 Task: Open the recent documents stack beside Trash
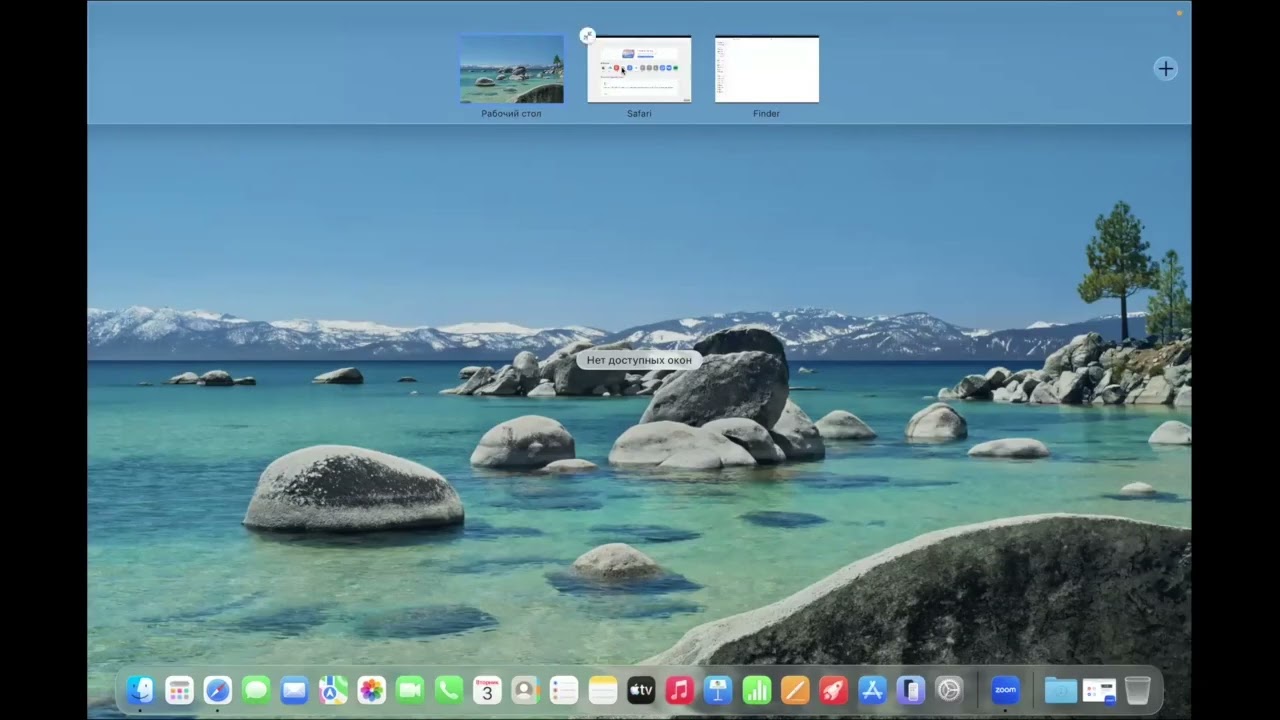pyautogui.click(x=1099, y=690)
